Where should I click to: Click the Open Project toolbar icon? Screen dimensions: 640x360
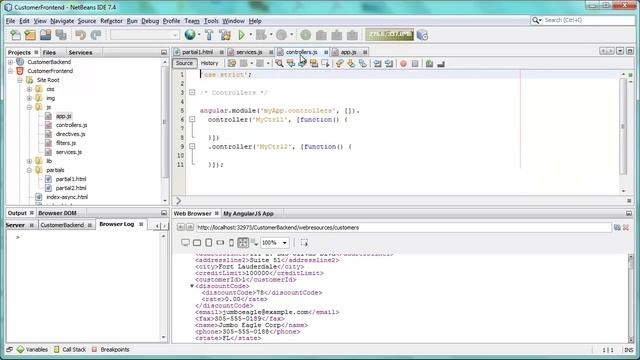coord(46,35)
